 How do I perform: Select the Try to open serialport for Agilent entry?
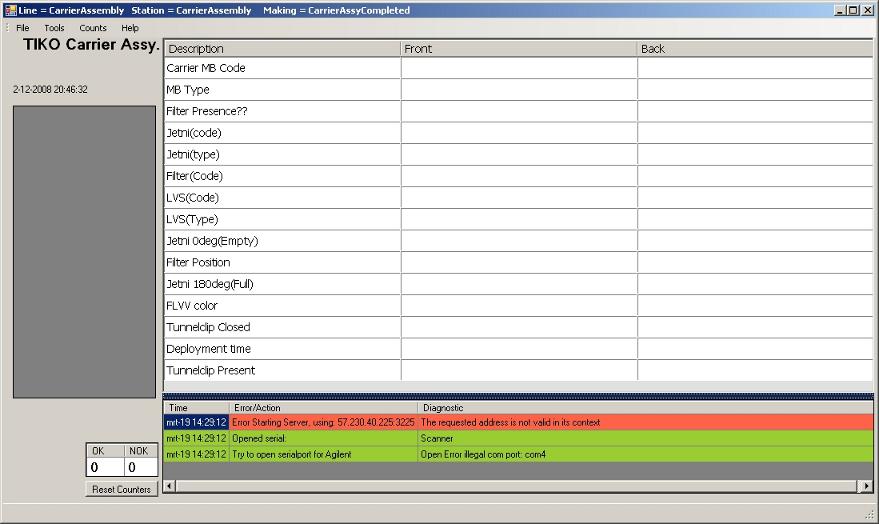[x=519, y=454]
